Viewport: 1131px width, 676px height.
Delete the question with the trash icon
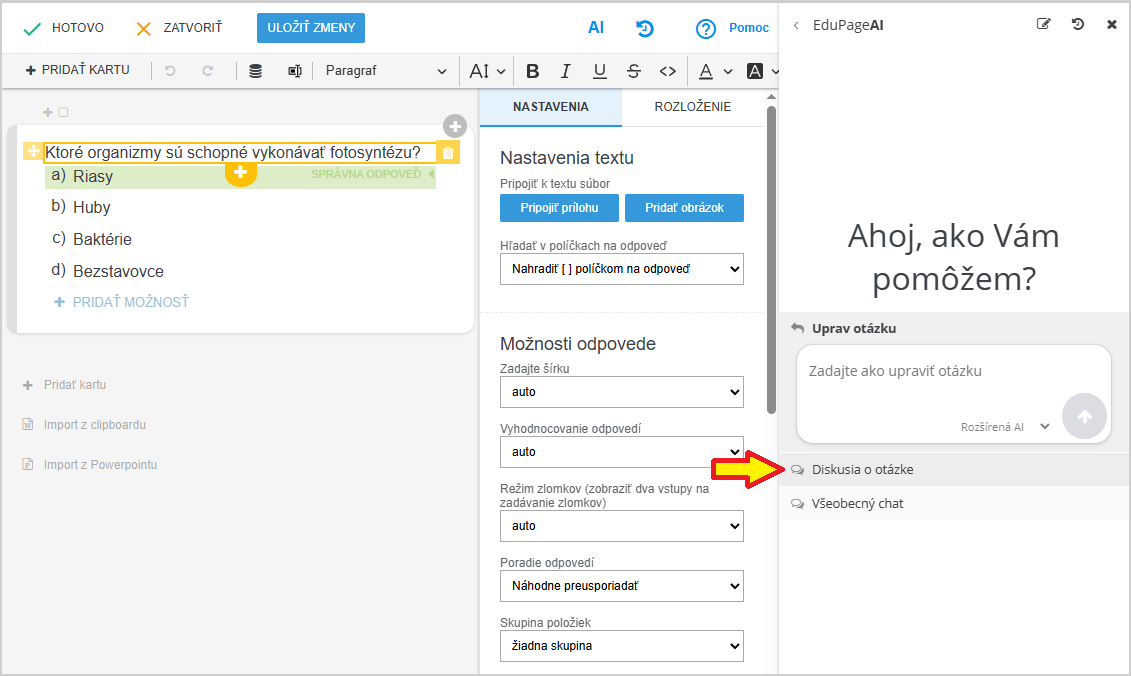pyautogui.click(x=448, y=153)
